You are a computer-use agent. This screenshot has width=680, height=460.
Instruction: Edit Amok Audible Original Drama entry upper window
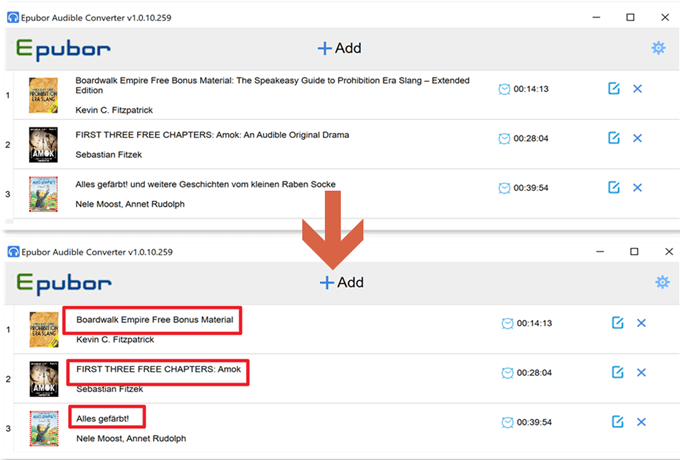[x=614, y=138]
